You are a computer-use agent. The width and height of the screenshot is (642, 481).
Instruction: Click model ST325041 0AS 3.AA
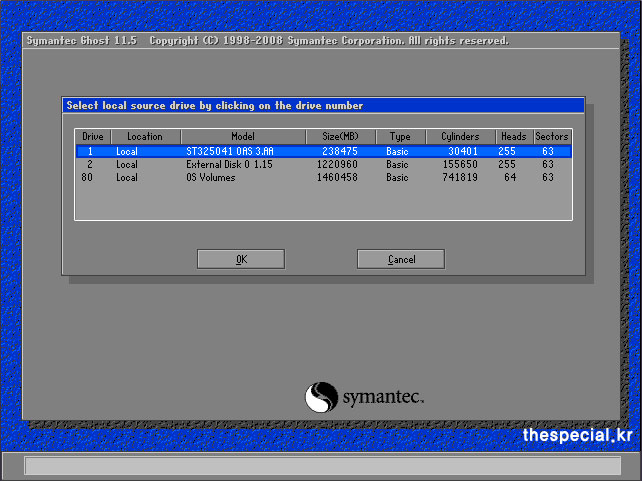[x=230, y=151]
